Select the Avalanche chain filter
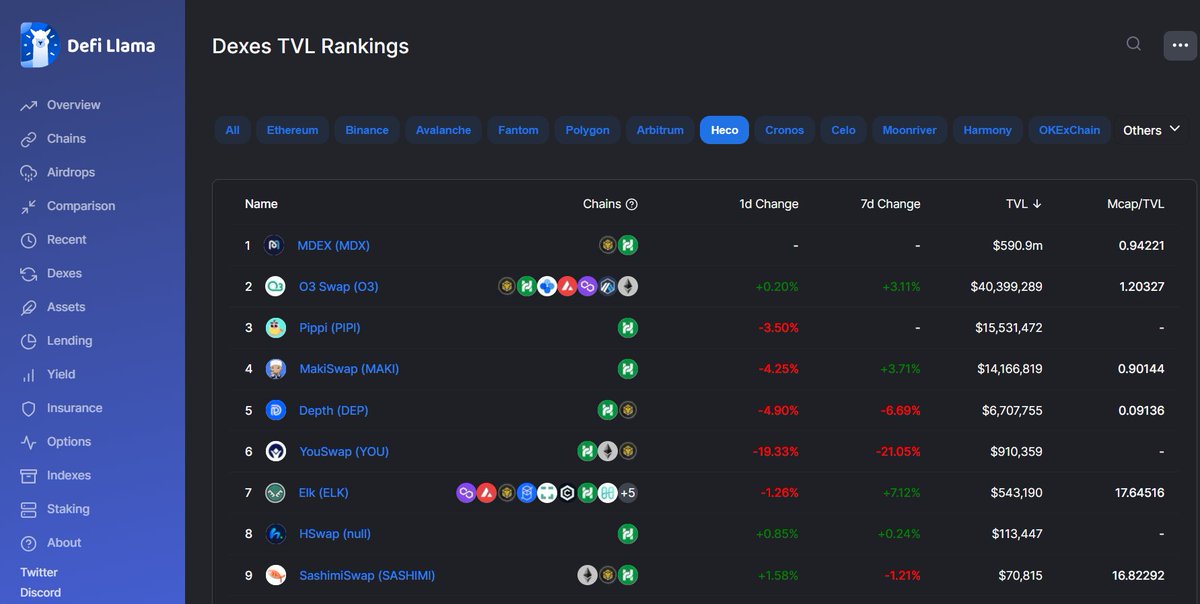1200x604 pixels. coord(443,130)
